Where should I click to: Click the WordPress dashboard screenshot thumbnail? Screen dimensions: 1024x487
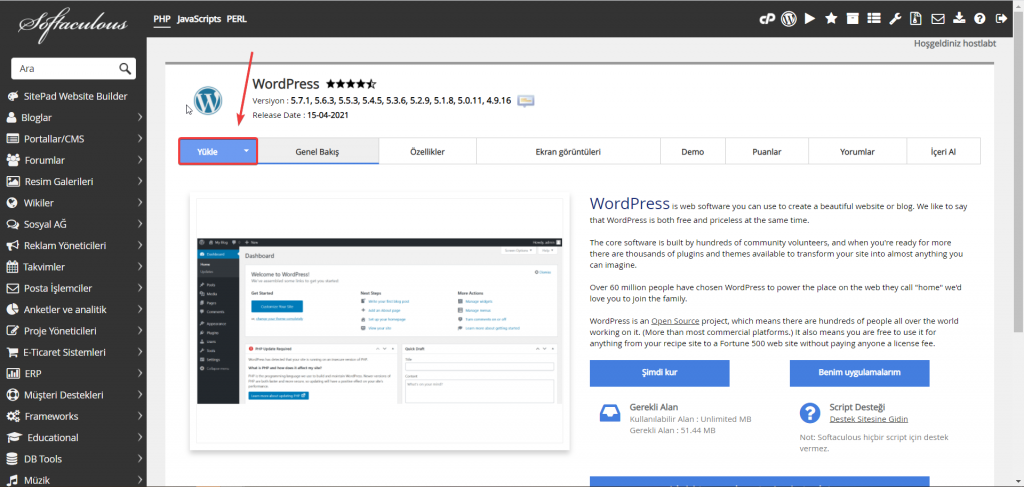(x=380, y=321)
